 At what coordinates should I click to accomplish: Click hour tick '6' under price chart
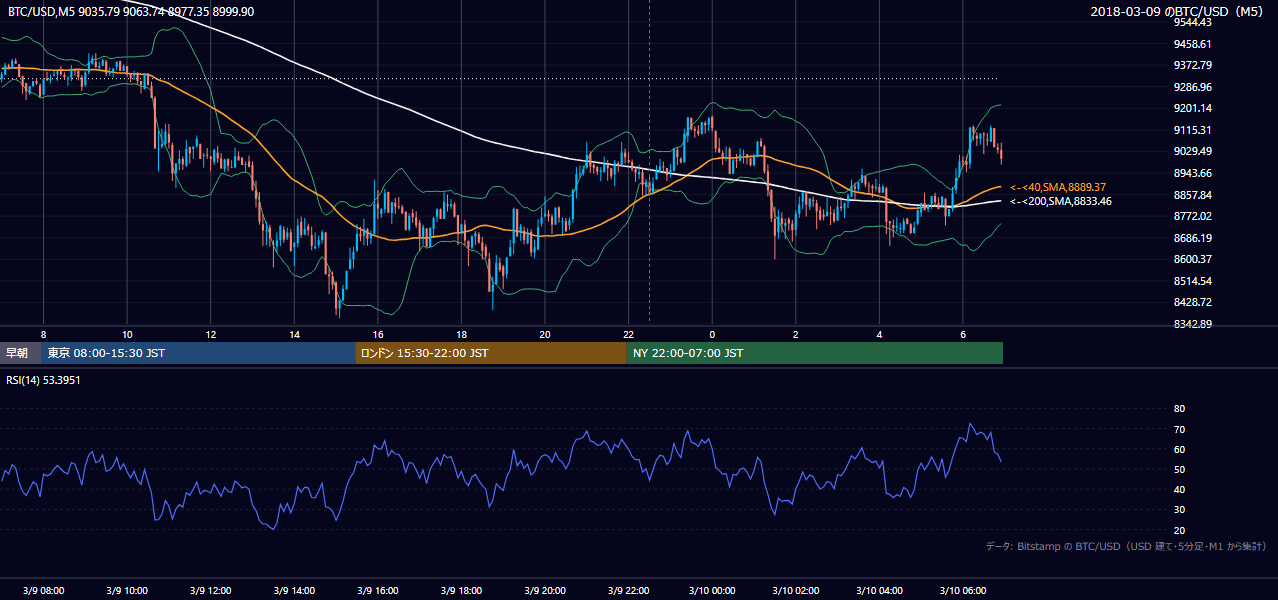click(963, 334)
